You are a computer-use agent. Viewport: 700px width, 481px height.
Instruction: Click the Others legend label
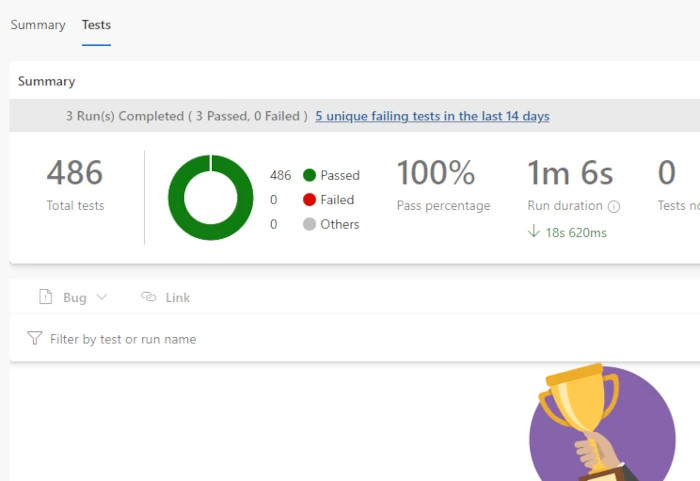[x=340, y=224]
